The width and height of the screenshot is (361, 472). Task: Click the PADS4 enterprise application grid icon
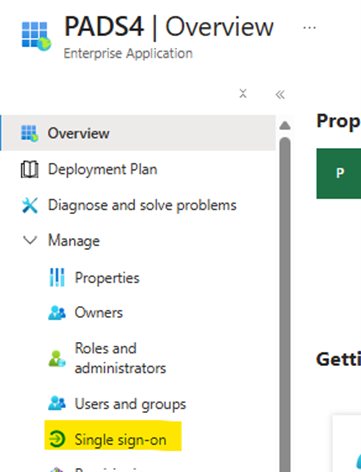click(x=36, y=36)
